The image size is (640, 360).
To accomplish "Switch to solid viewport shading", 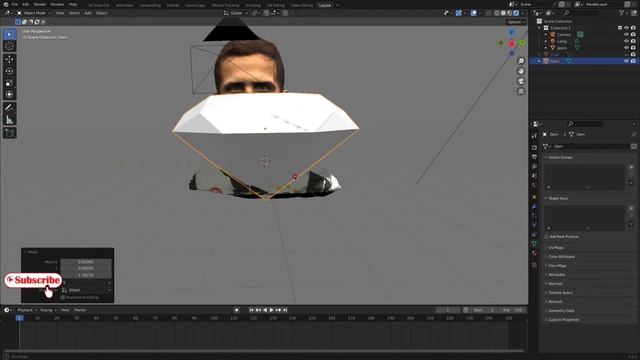I will [x=503, y=13].
